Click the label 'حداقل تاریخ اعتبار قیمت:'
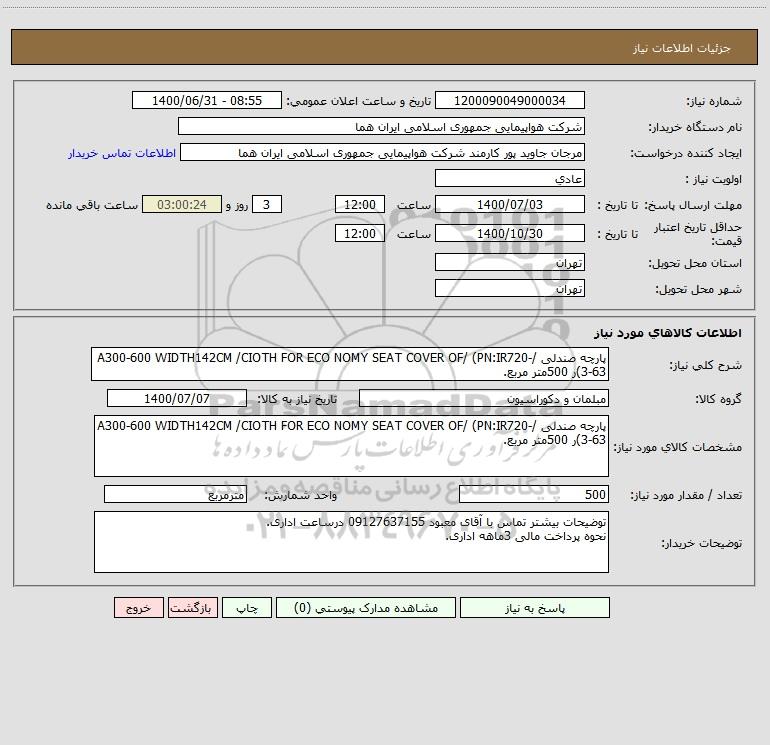 [697, 234]
